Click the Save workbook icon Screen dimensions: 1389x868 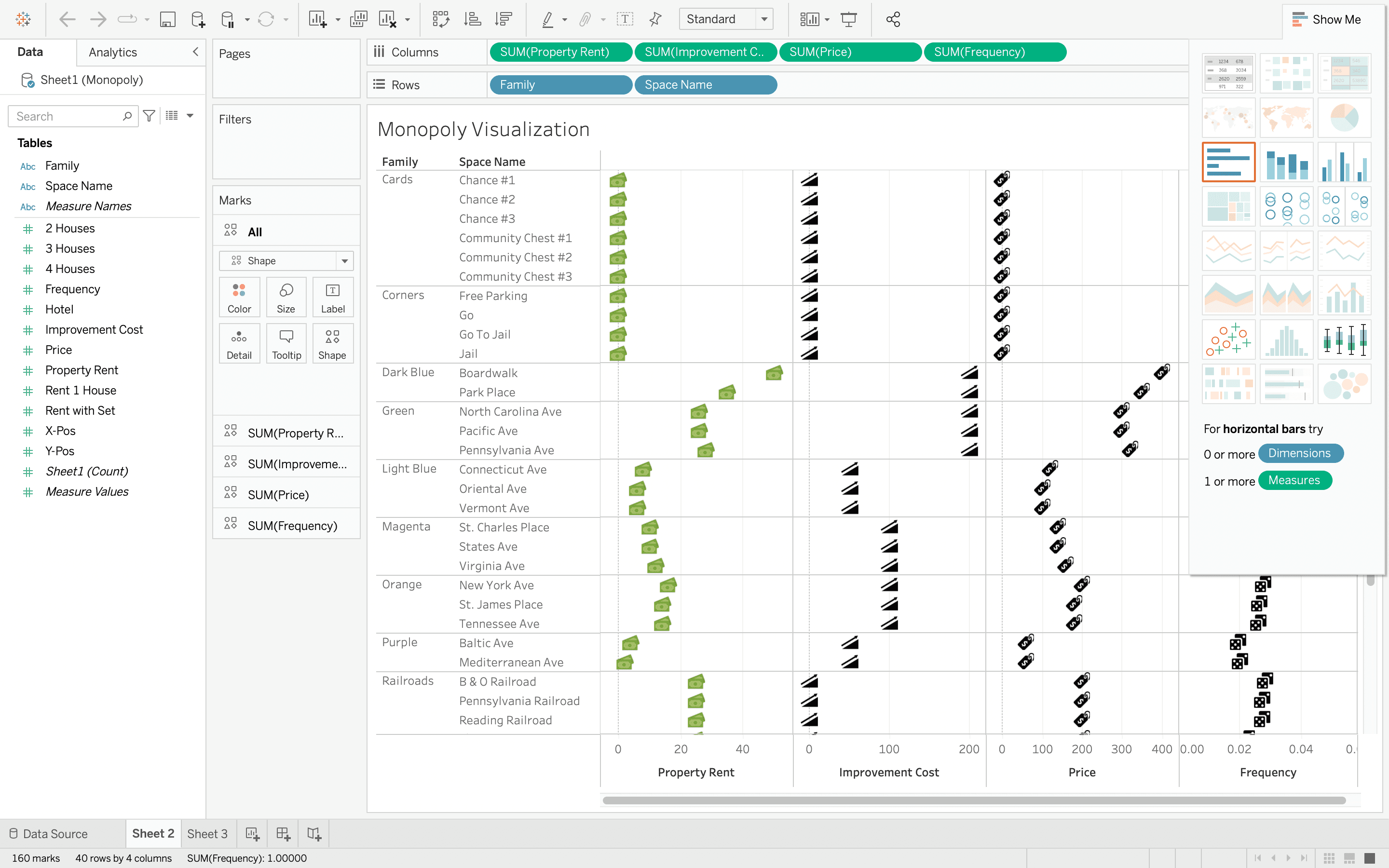pyautogui.click(x=167, y=19)
